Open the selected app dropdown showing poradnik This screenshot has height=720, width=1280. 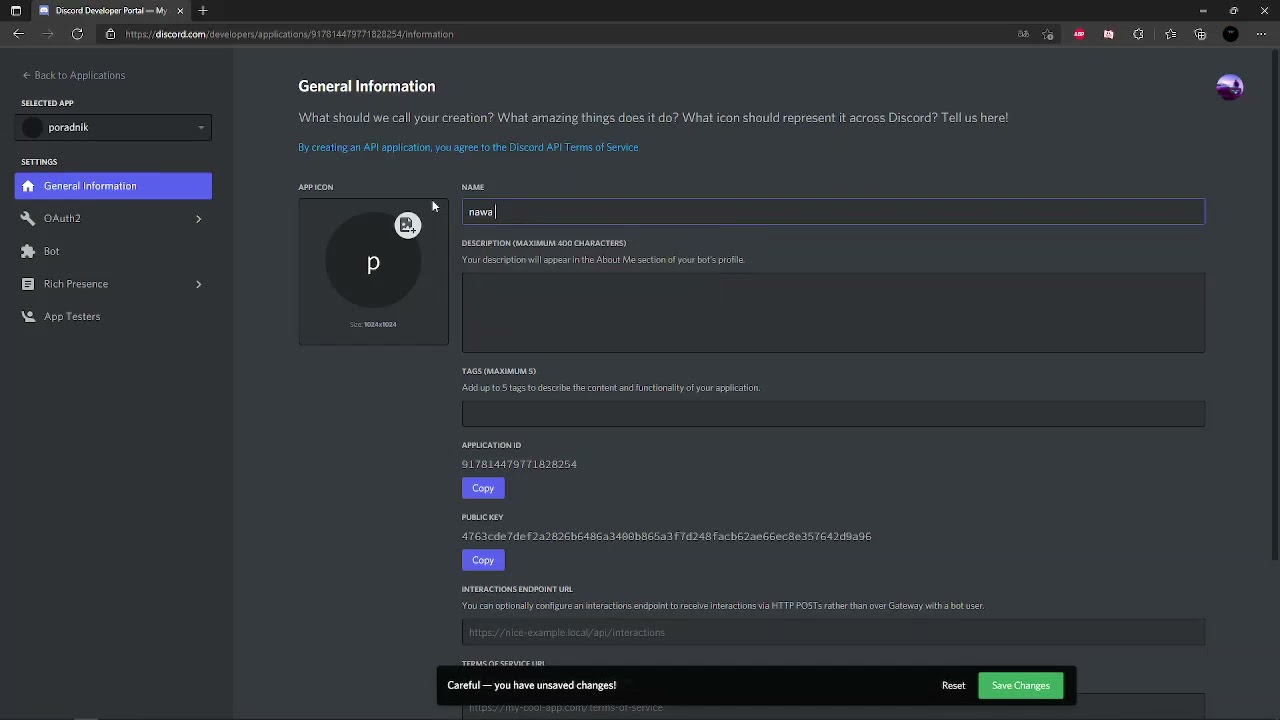point(113,127)
